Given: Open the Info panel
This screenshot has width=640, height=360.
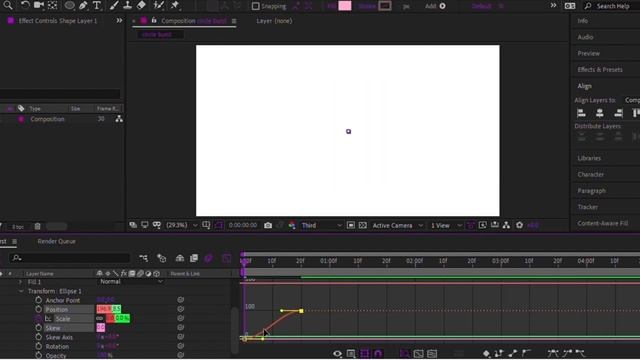Looking at the screenshot, I should [x=582, y=21].
